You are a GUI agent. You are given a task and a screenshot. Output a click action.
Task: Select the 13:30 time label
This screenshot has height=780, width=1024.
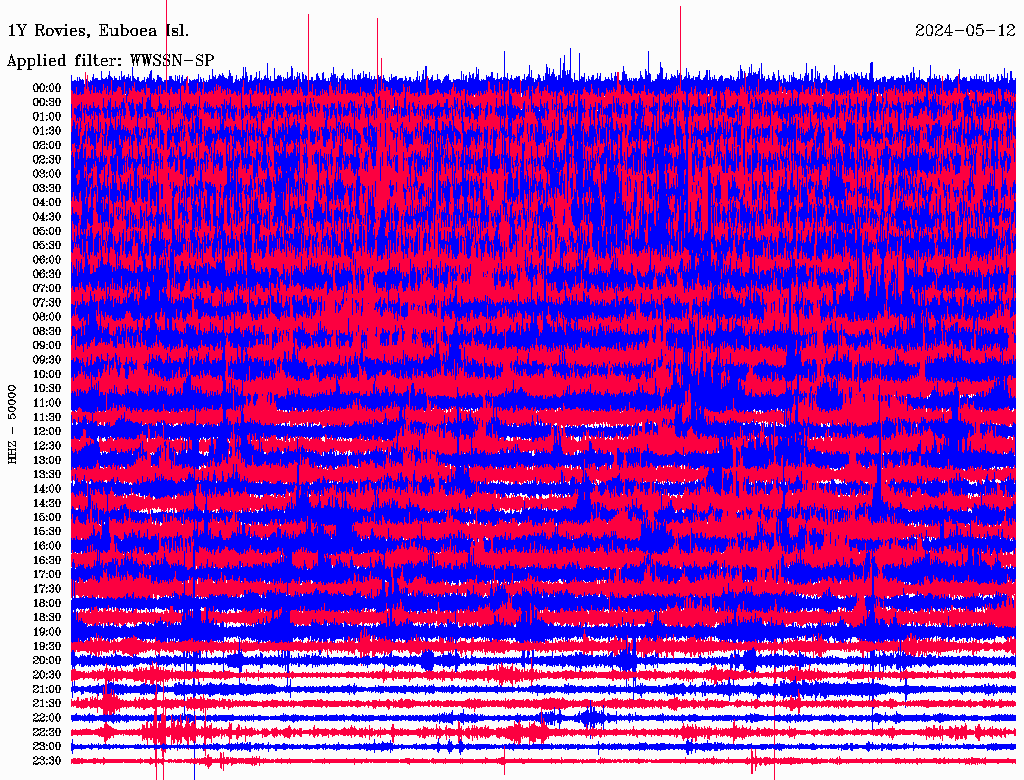point(47,475)
